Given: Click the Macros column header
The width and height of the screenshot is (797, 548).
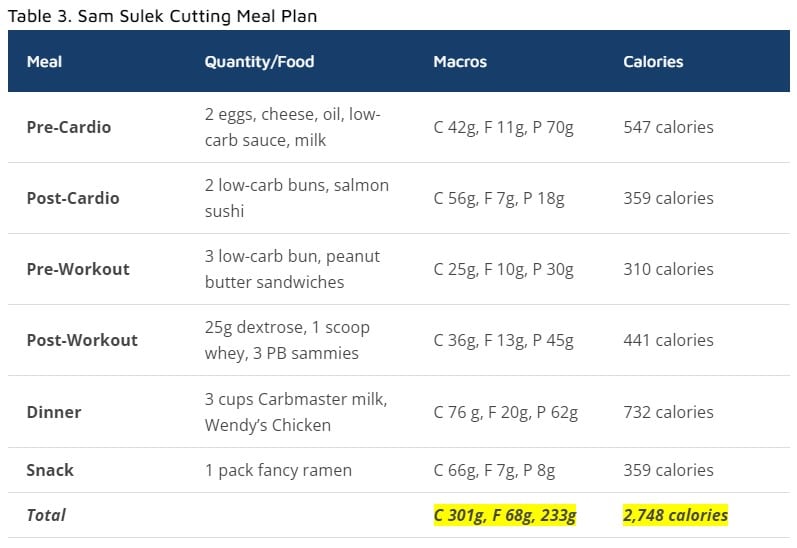Looking at the screenshot, I should click(x=460, y=62).
